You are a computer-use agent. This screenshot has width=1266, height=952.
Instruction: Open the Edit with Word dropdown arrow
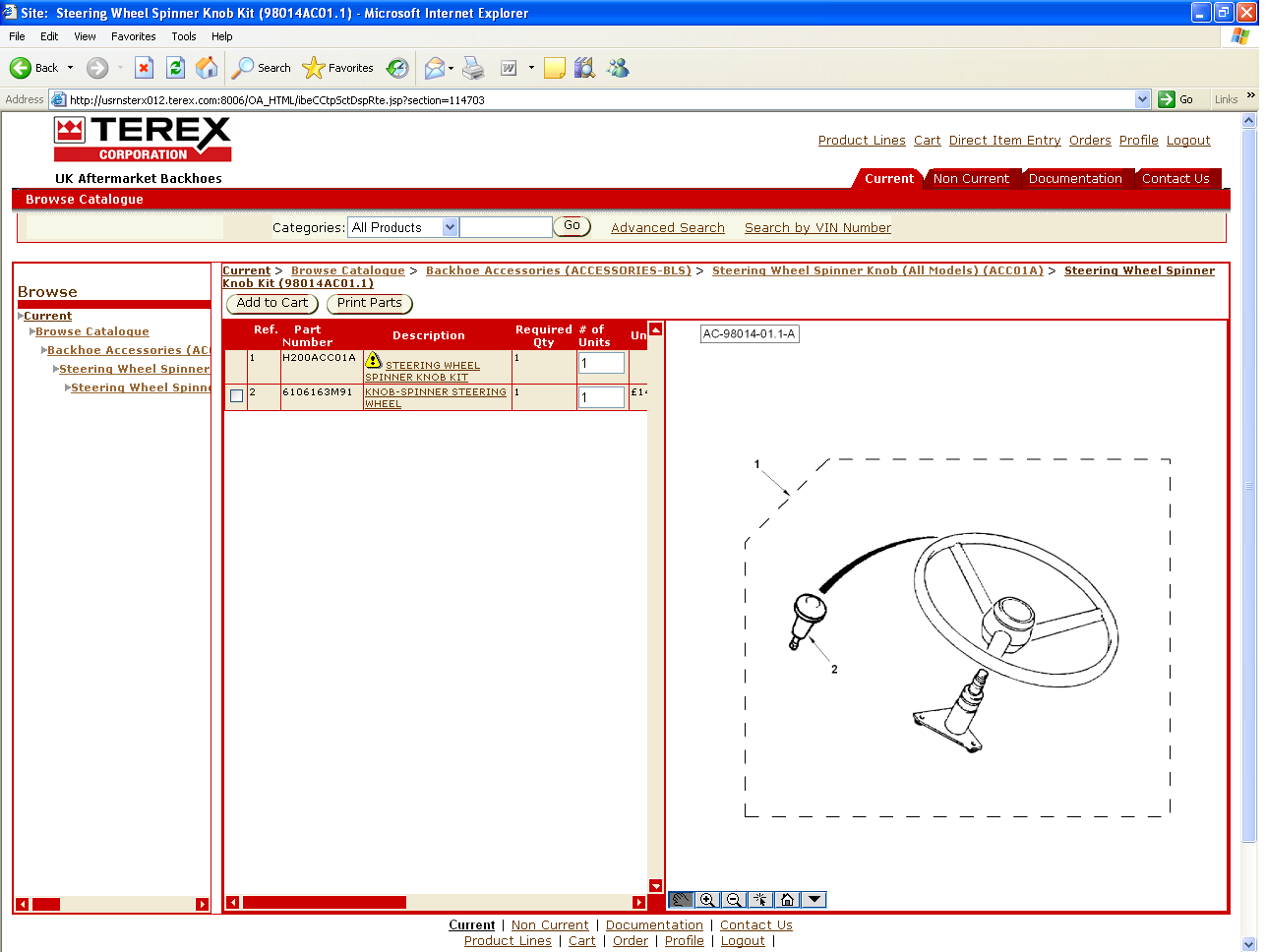pos(531,68)
